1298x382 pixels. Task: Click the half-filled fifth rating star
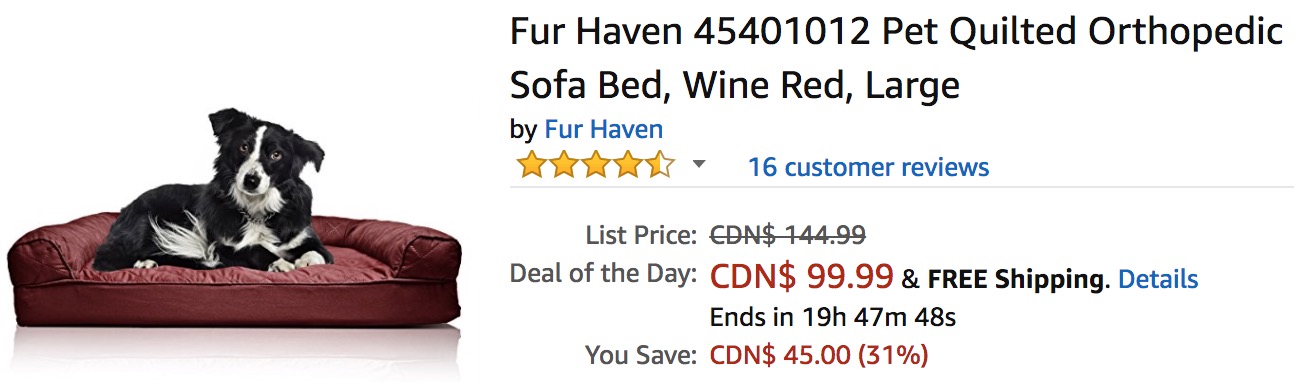(660, 165)
